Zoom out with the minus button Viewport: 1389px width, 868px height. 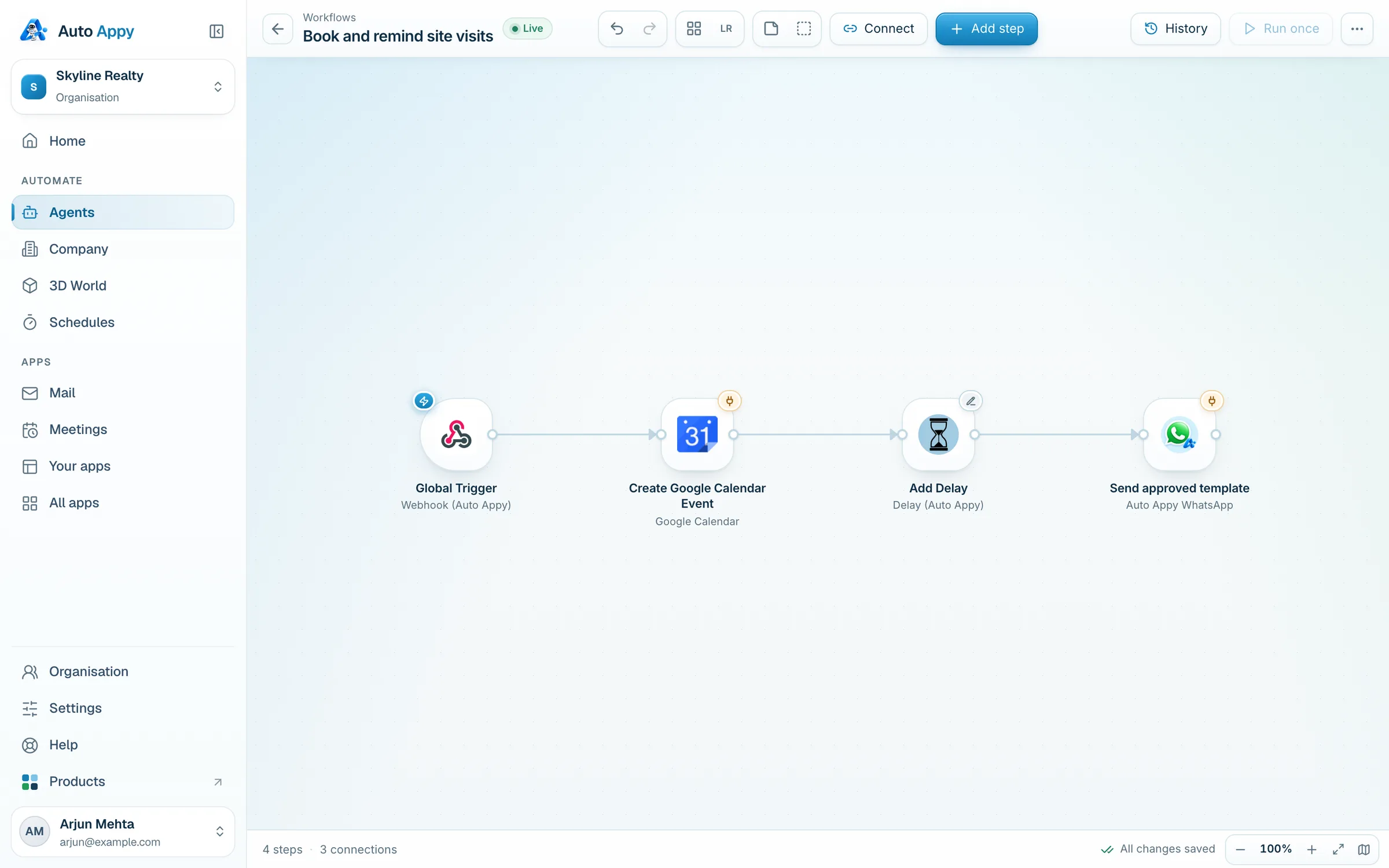point(1240,849)
